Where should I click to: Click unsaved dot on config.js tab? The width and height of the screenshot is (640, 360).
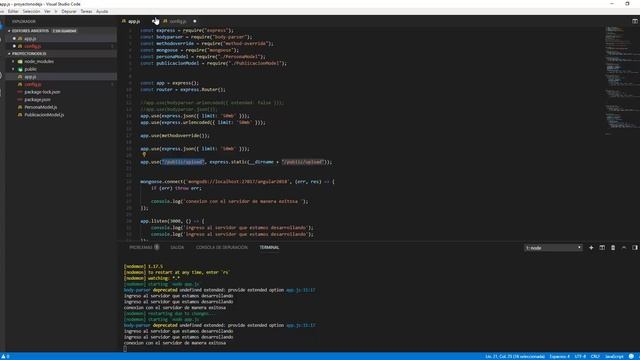195,21
